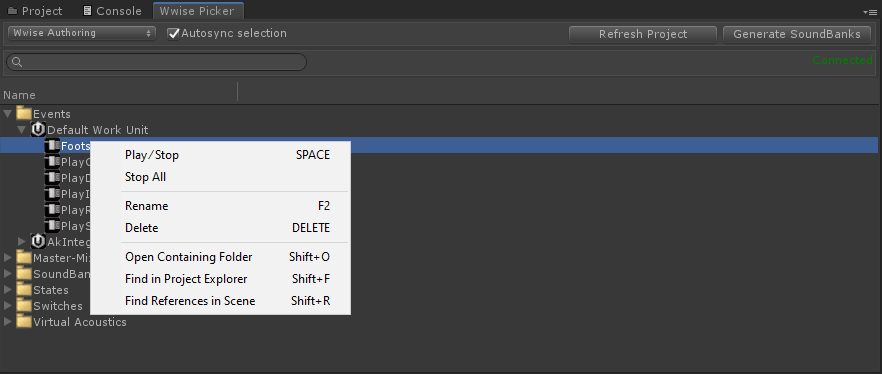Expand the Switches folder
Viewport: 882px width, 374px height.
(x=7, y=306)
